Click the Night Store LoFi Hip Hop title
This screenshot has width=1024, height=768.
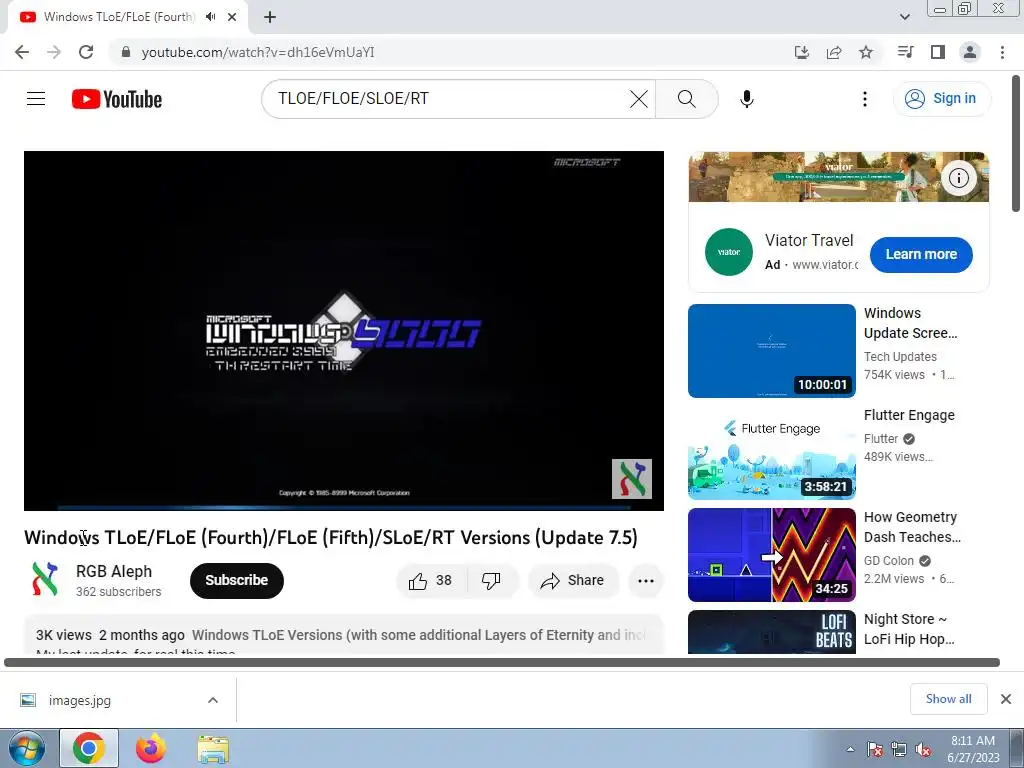pyautogui.click(x=909, y=629)
